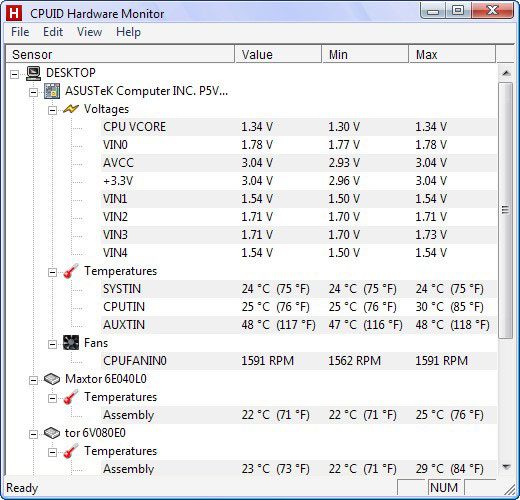Collapse the Voltages group

pos(52,110)
